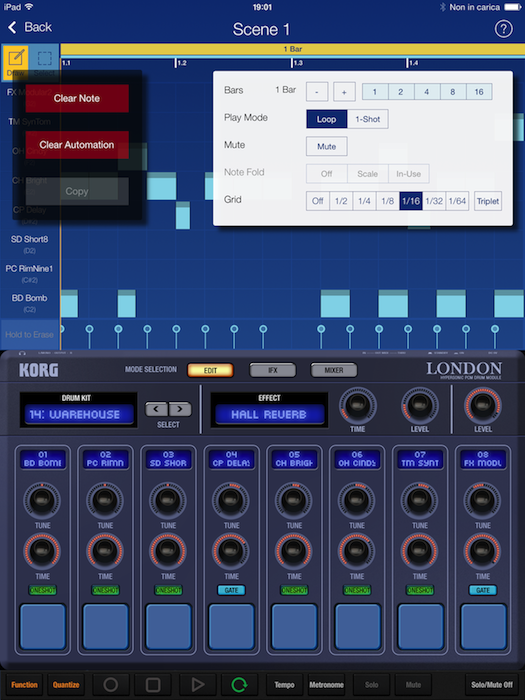Select the BD Bomb track row
This screenshot has width=525, height=700.
(x=29, y=303)
